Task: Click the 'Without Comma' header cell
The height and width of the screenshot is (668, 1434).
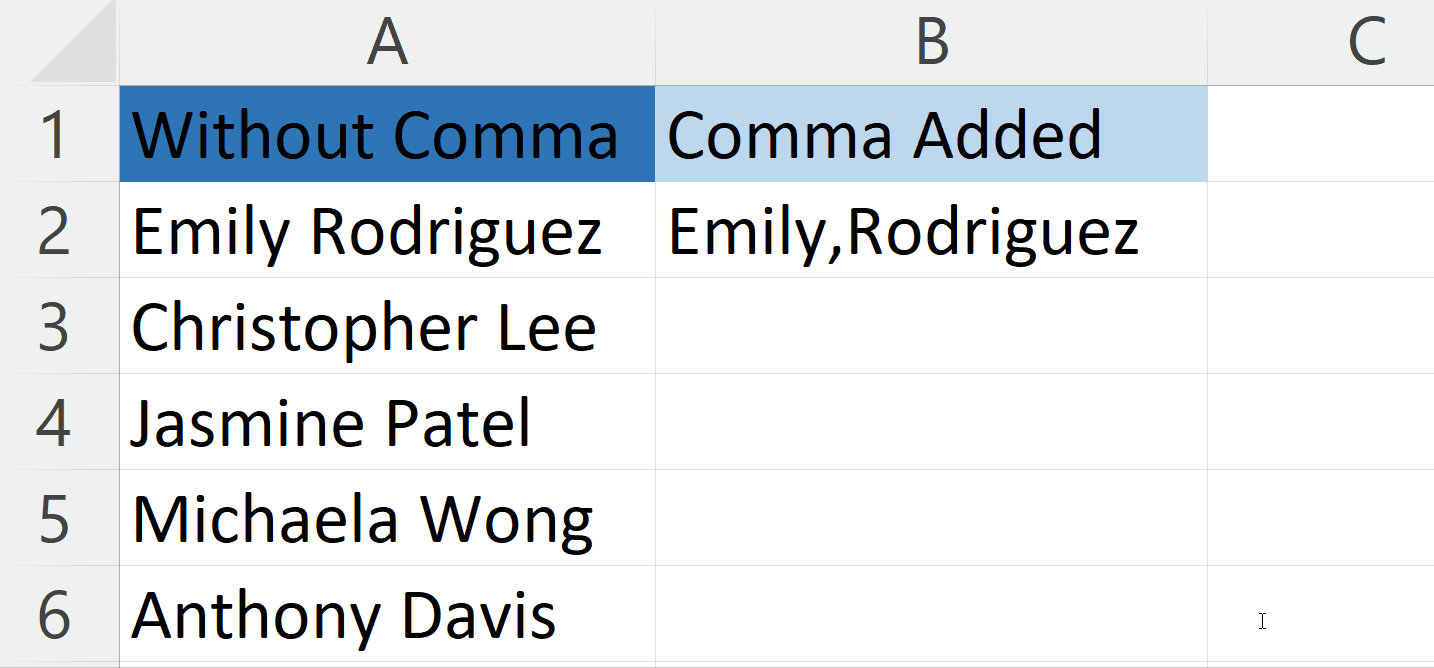Action: 387,134
